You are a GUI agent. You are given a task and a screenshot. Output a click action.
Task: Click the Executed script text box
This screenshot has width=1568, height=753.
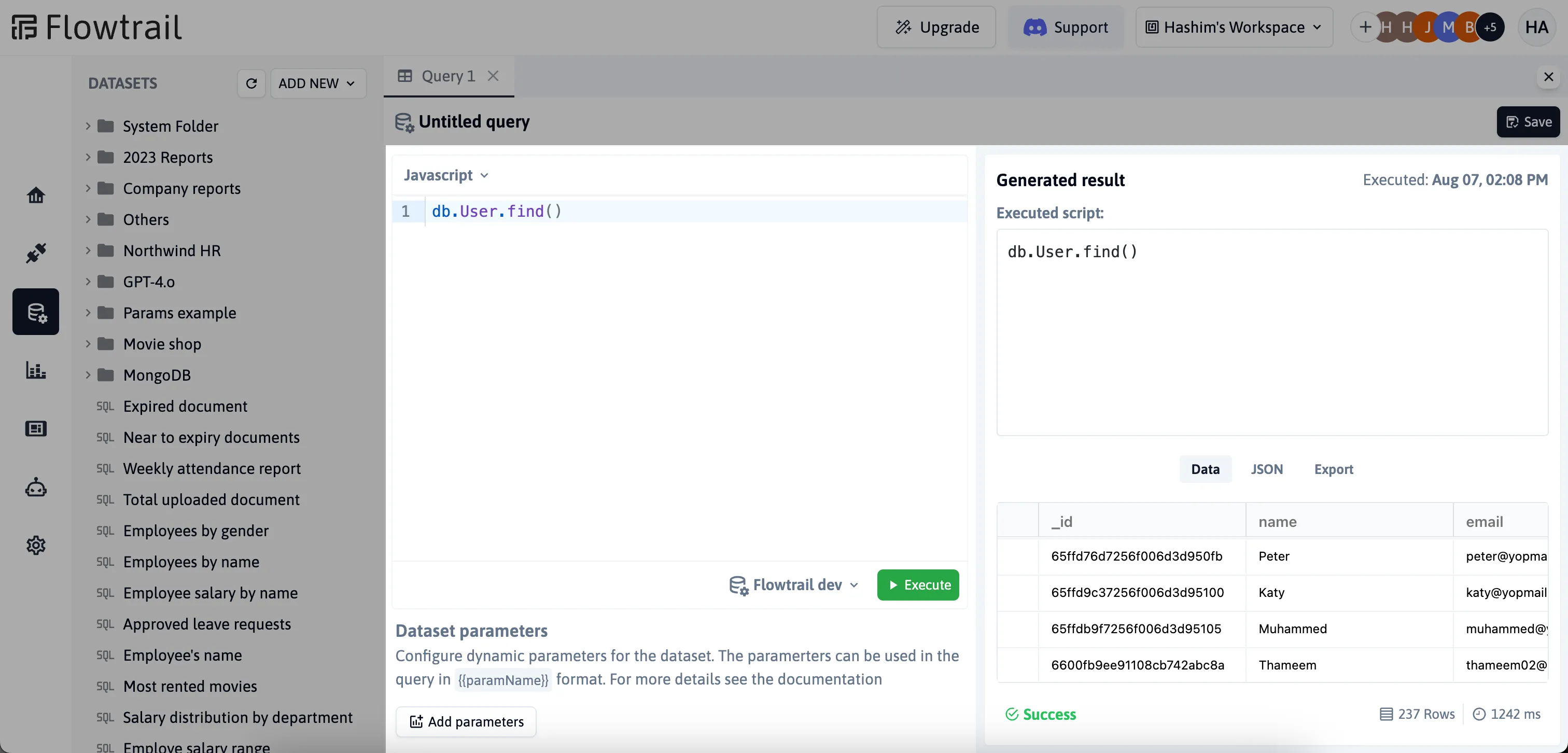[x=1271, y=332]
